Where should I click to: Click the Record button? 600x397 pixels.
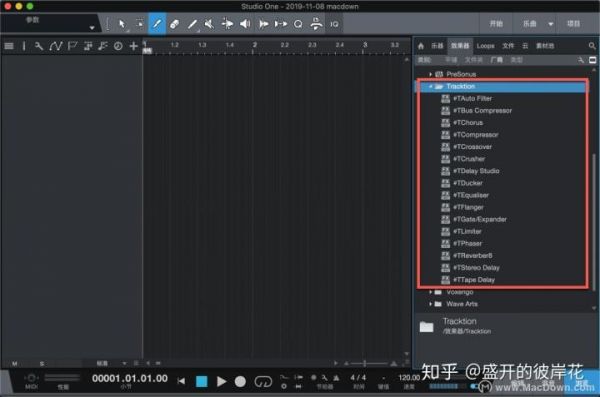pos(240,381)
